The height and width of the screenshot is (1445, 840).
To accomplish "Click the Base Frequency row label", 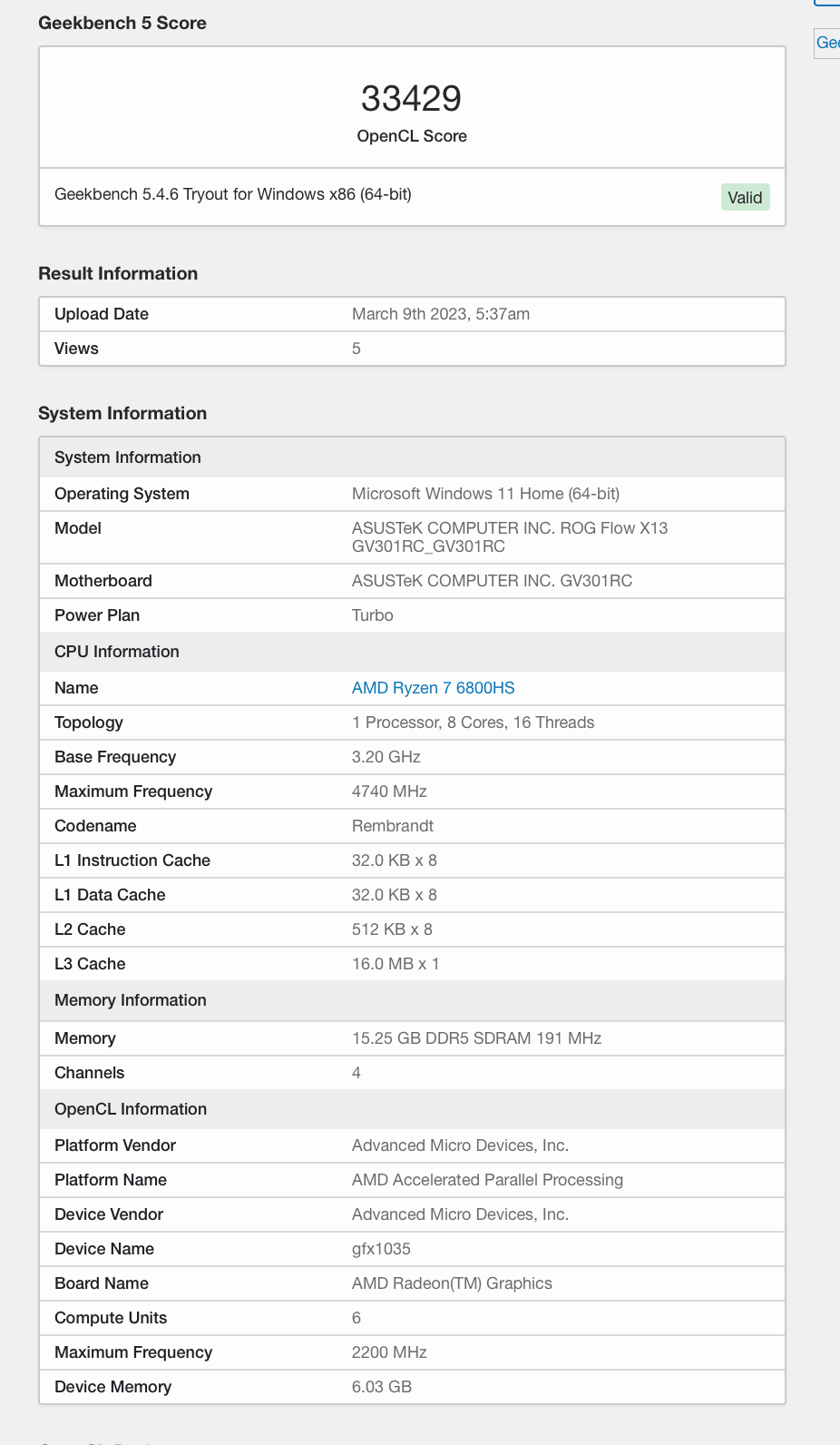I will [x=115, y=757].
